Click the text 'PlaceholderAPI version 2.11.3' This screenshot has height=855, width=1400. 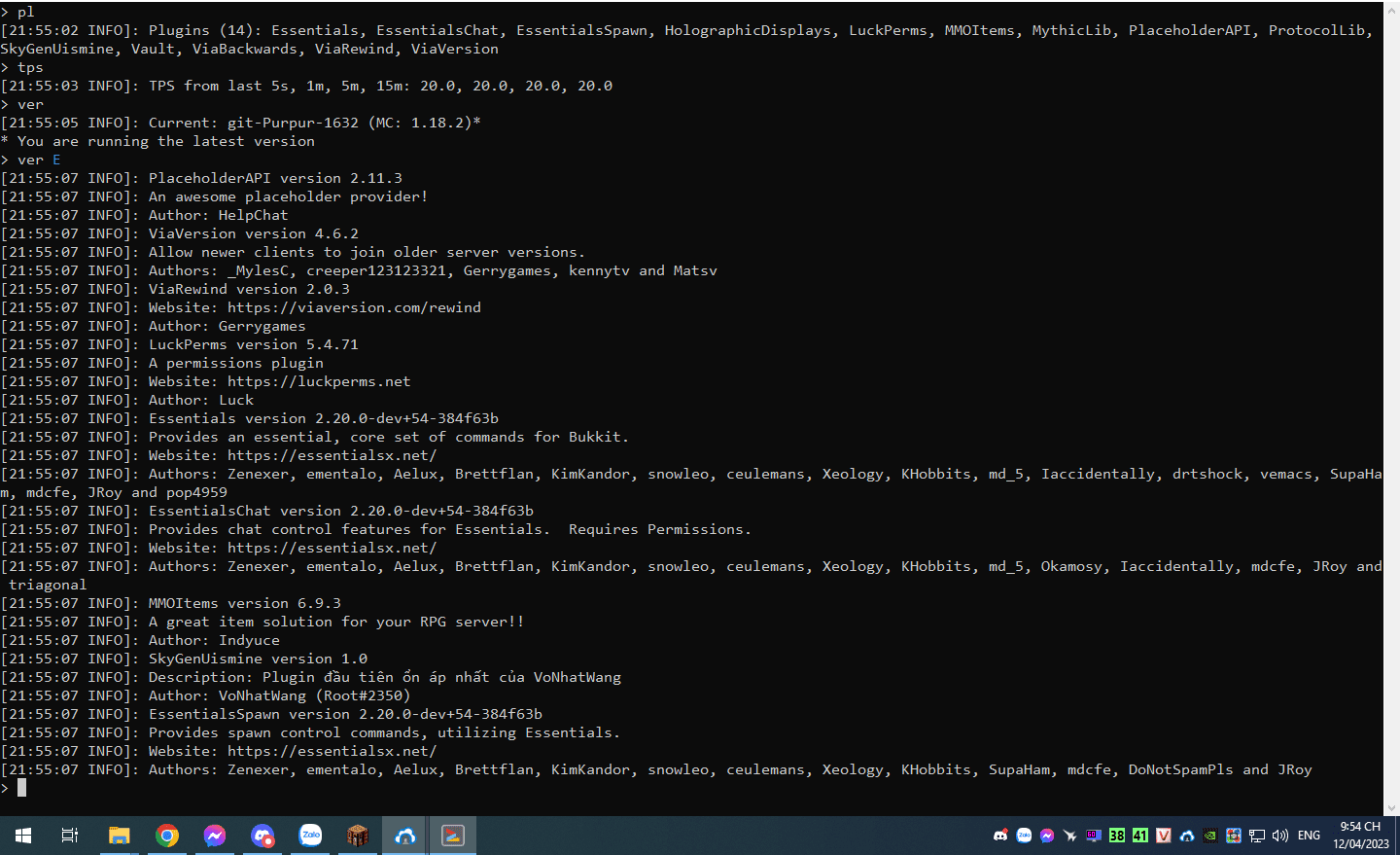click(x=275, y=178)
